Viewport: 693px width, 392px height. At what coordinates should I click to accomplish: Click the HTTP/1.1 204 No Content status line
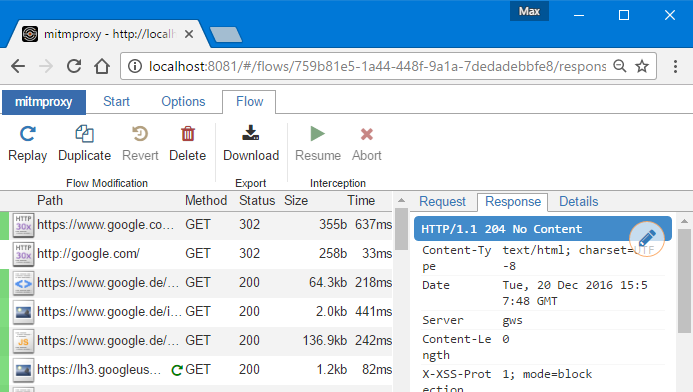pyautogui.click(x=501, y=229)
